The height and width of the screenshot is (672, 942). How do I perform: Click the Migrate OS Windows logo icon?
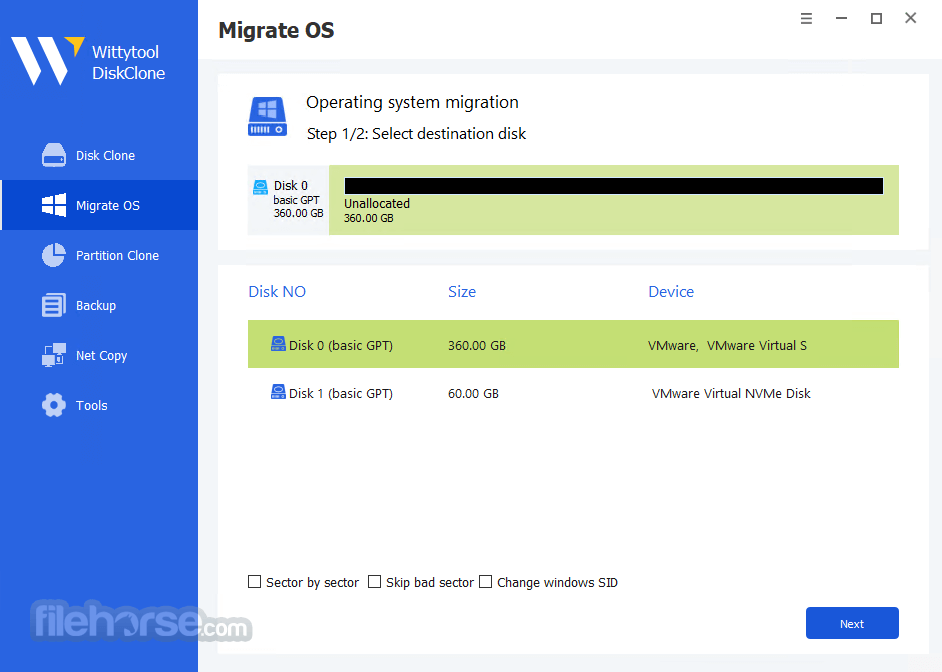tap(53, 205)
